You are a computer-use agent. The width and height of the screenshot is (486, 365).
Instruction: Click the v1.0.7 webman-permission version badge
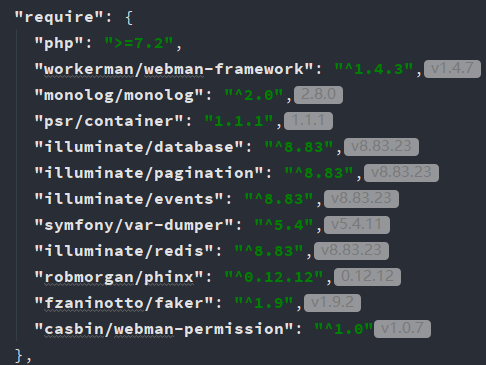point(402,329)
